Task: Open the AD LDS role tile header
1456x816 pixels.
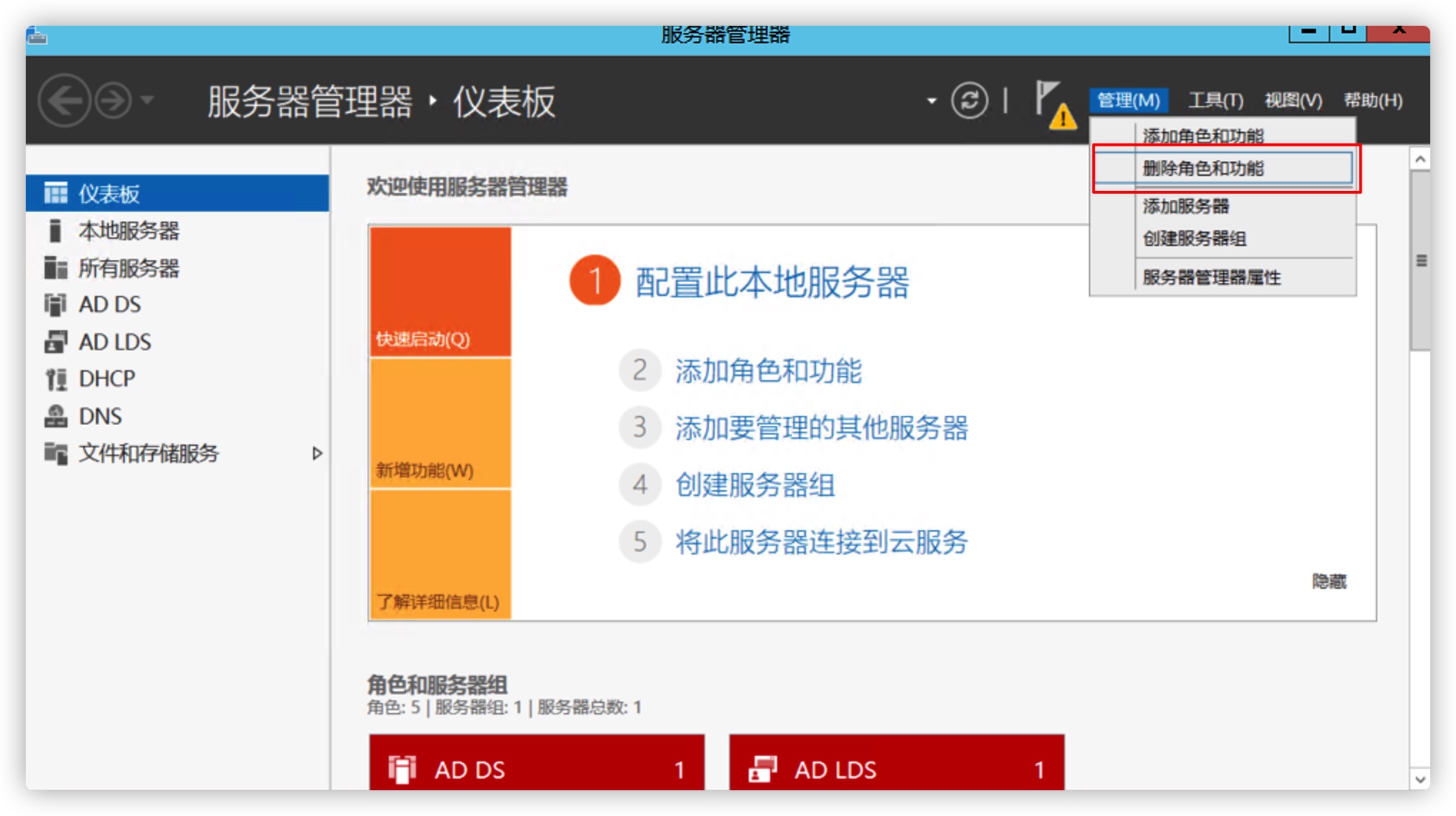Action: pos(897,762)
